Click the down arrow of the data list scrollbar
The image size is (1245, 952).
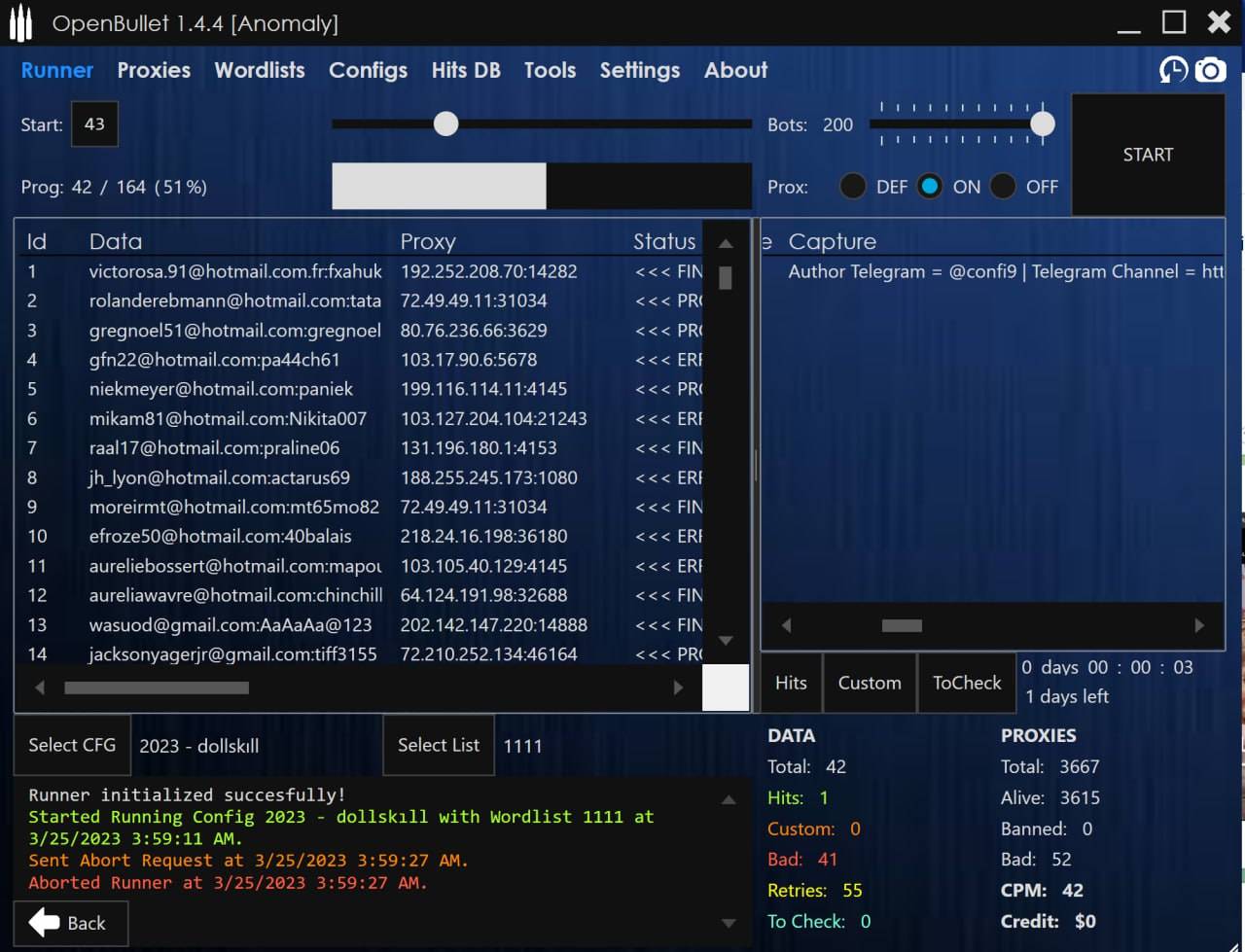725,640
